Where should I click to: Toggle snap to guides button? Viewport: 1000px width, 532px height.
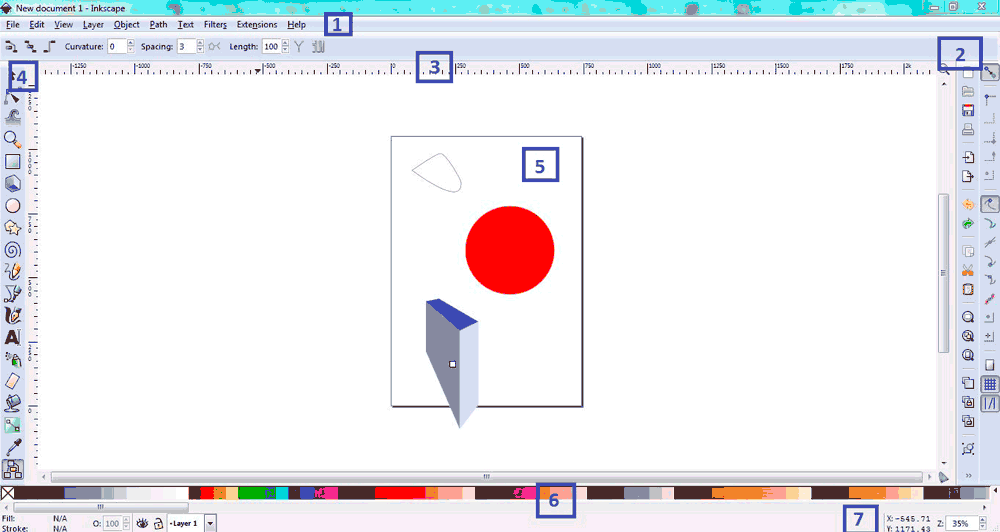(x=990, y=403)
